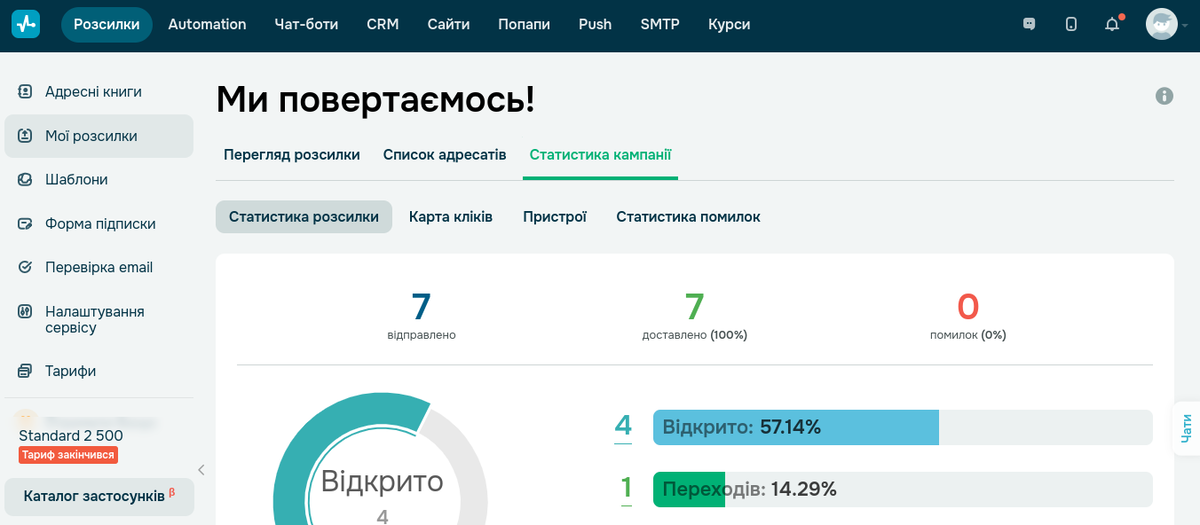Click the Перевірка email sidebar icon
The height and width of the screenshot is (525, 1200).
point(26,268)
